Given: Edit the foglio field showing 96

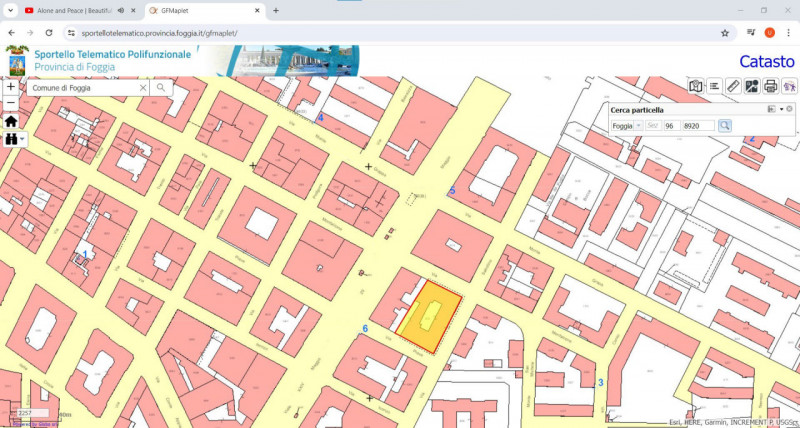Looking at the screenshot, I should tap(672, 125).
